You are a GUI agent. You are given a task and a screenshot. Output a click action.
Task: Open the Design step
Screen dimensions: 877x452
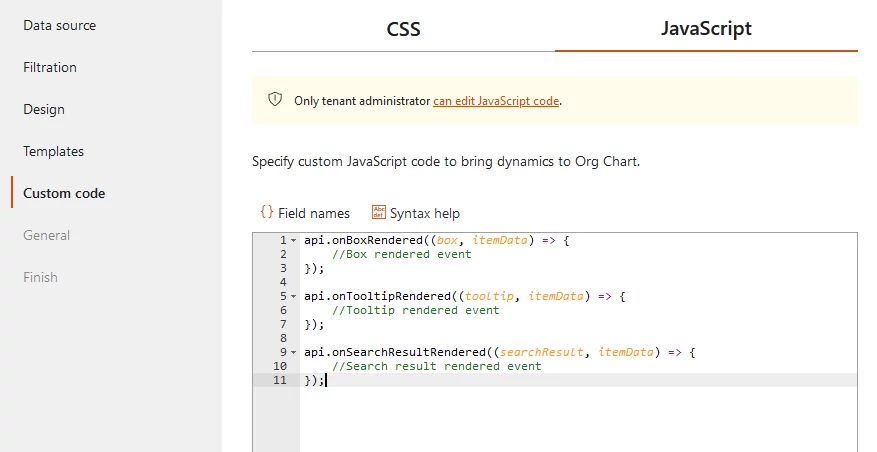click(x=44, y=109)
